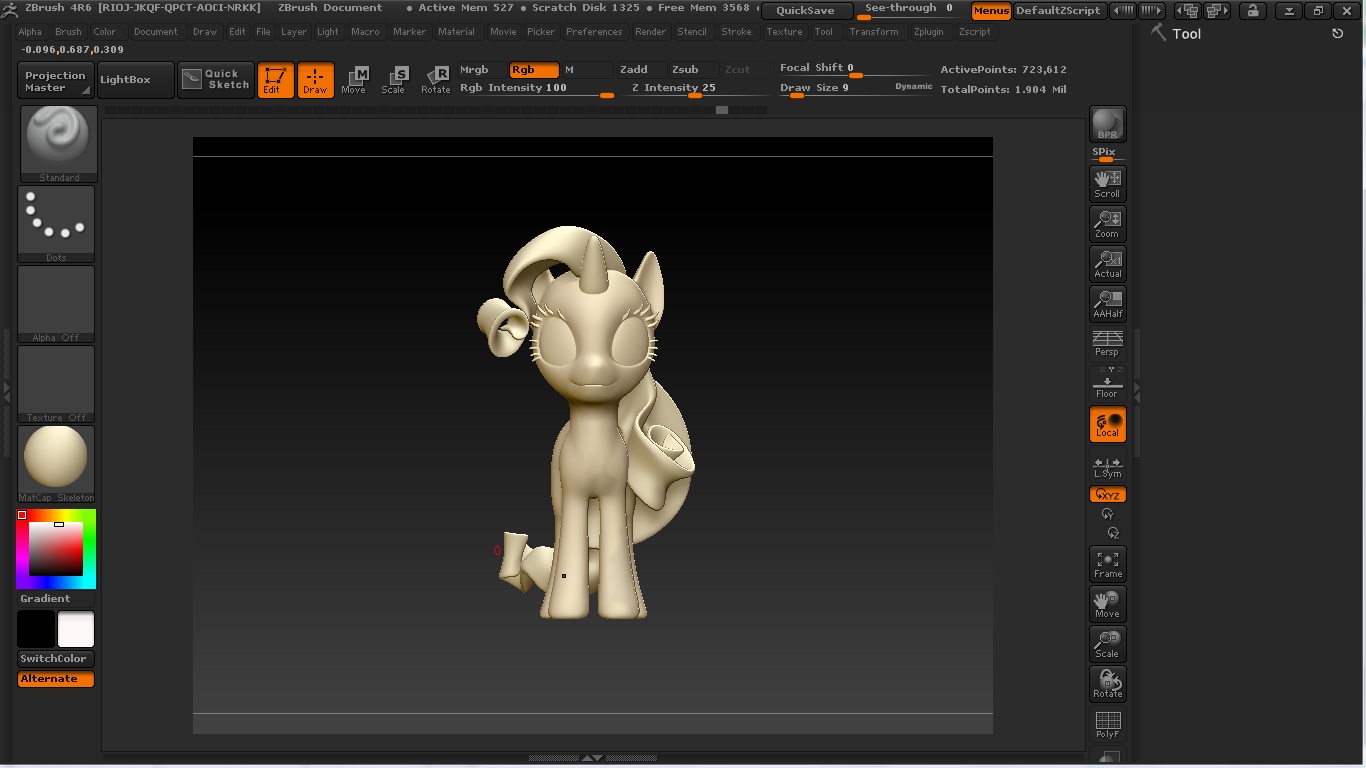The height and width of the screenshot is (768, 1366).
Task: Open the Zplugin menu
Action: pyautogui.click(x=928, y=32)
